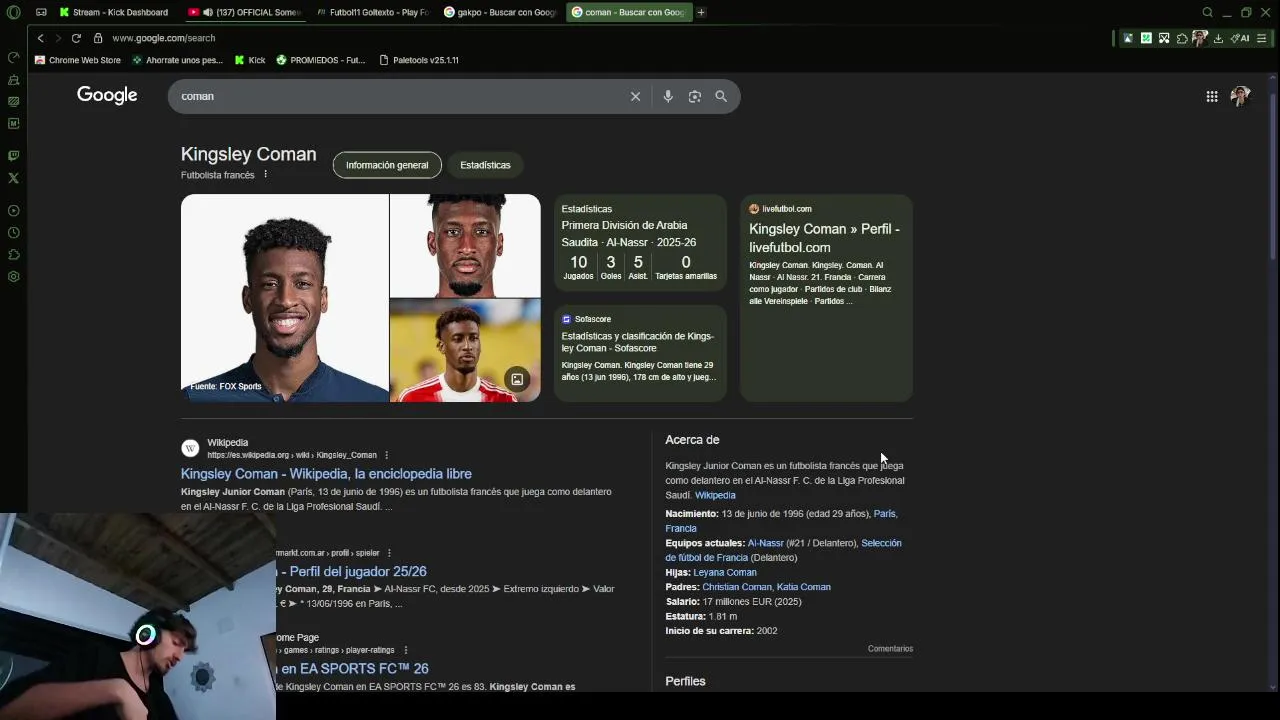Start Google voice search via microphone
Image resolution: width=1280 pixels, height=720 pixels.
[x=668, y=96]
